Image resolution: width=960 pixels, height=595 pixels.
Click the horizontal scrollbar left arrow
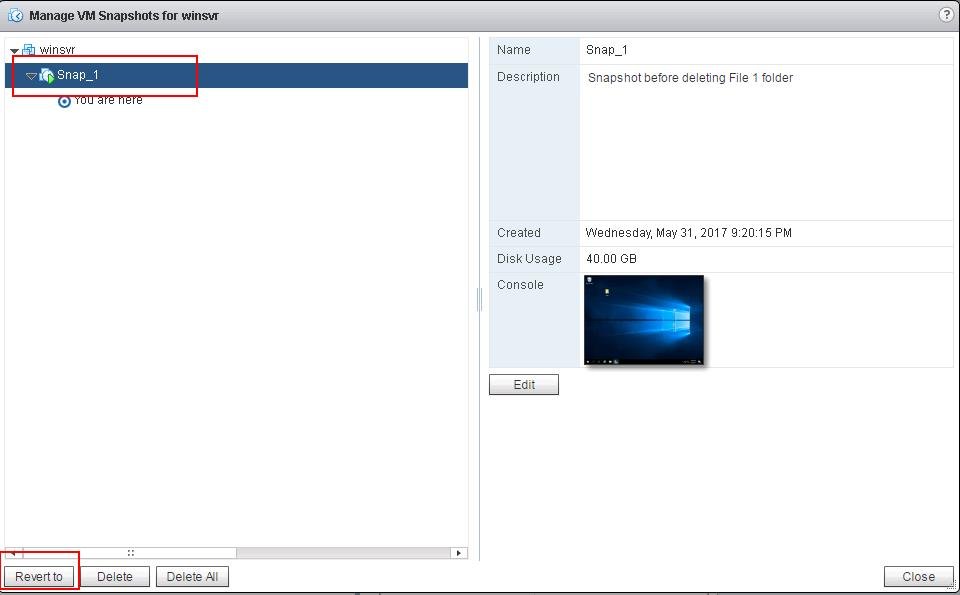click(13, 553)
